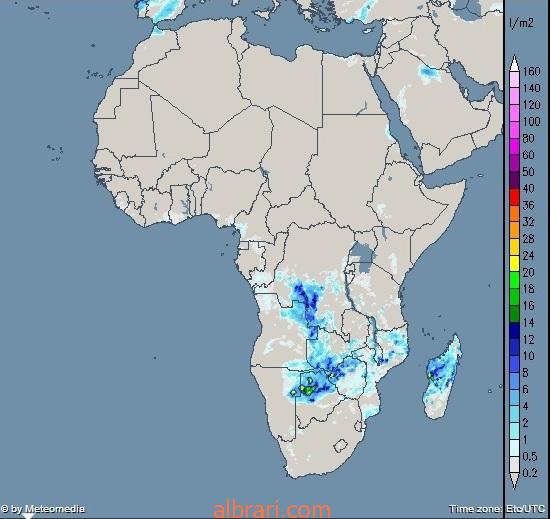Click the dark navy 14 legend swatch
This screenshot has width=551, height=519.
tap(514, 331)
